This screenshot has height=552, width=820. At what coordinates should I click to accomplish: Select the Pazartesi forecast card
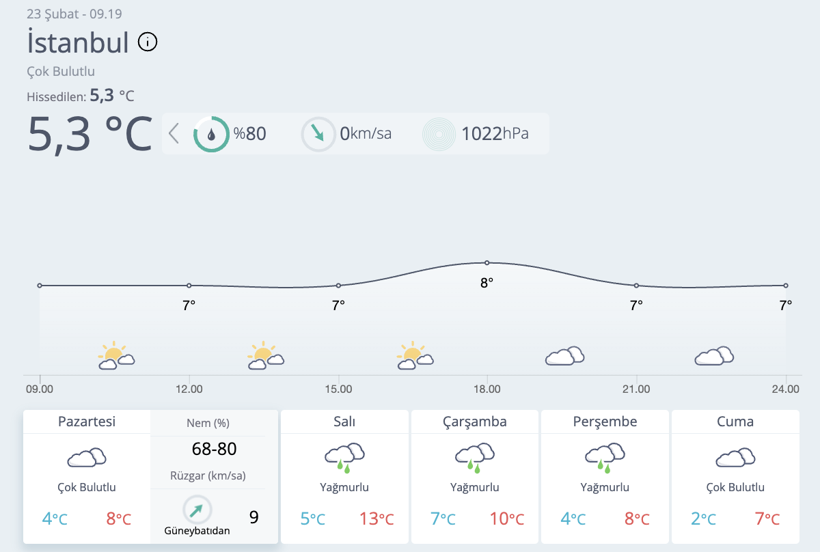pyautogui.click(x=87, y=477)
